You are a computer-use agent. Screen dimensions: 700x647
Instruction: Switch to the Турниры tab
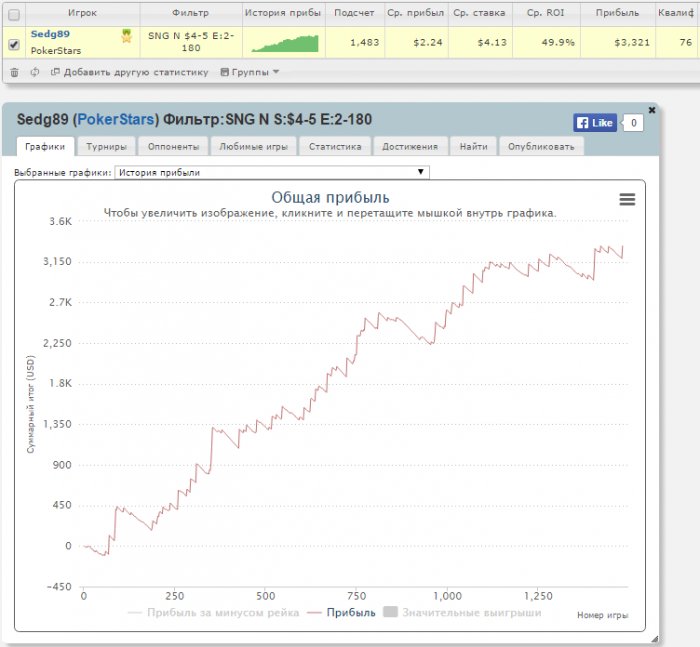[x=106, y=146]
